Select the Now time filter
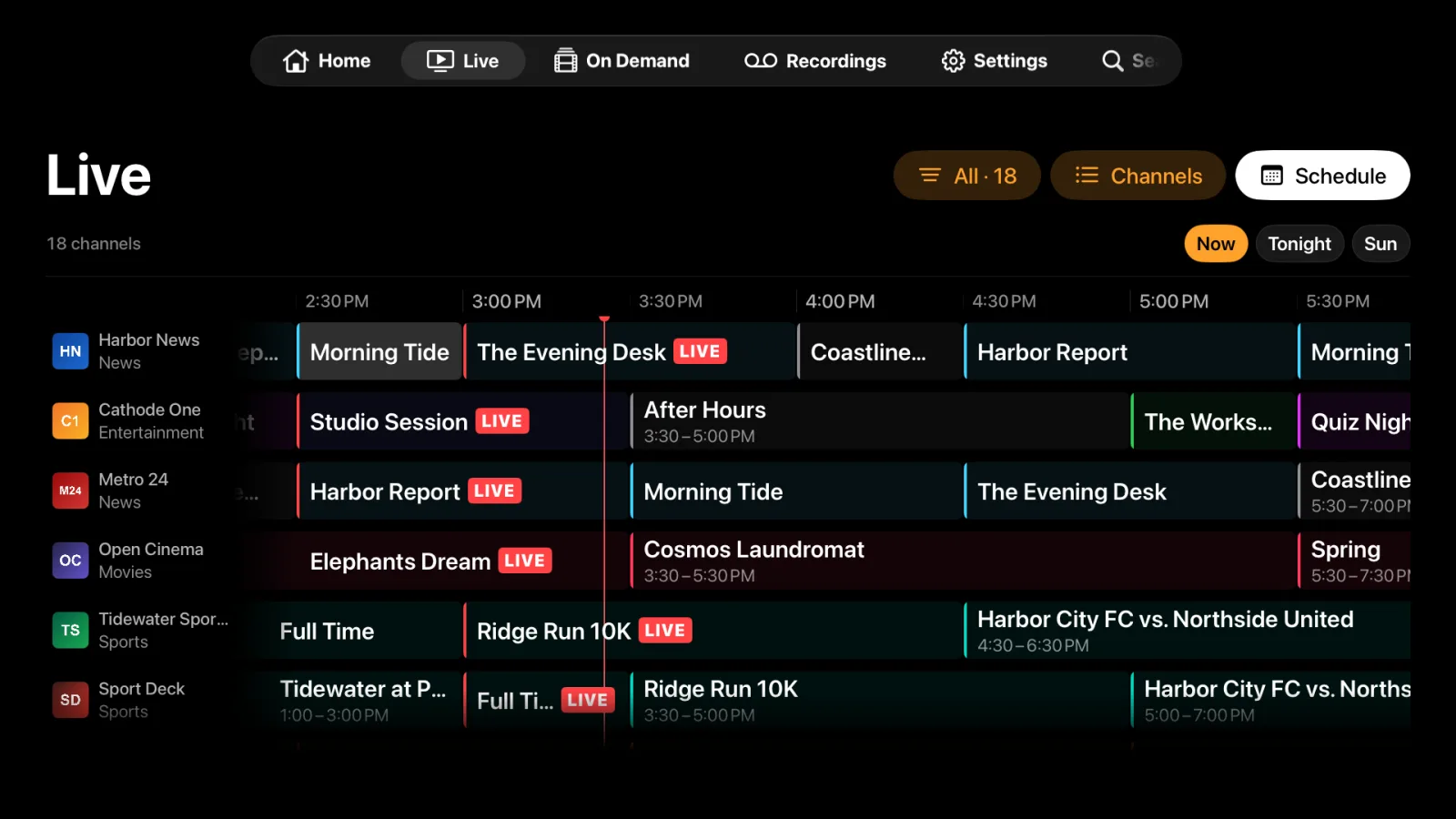 [1216, 244]
